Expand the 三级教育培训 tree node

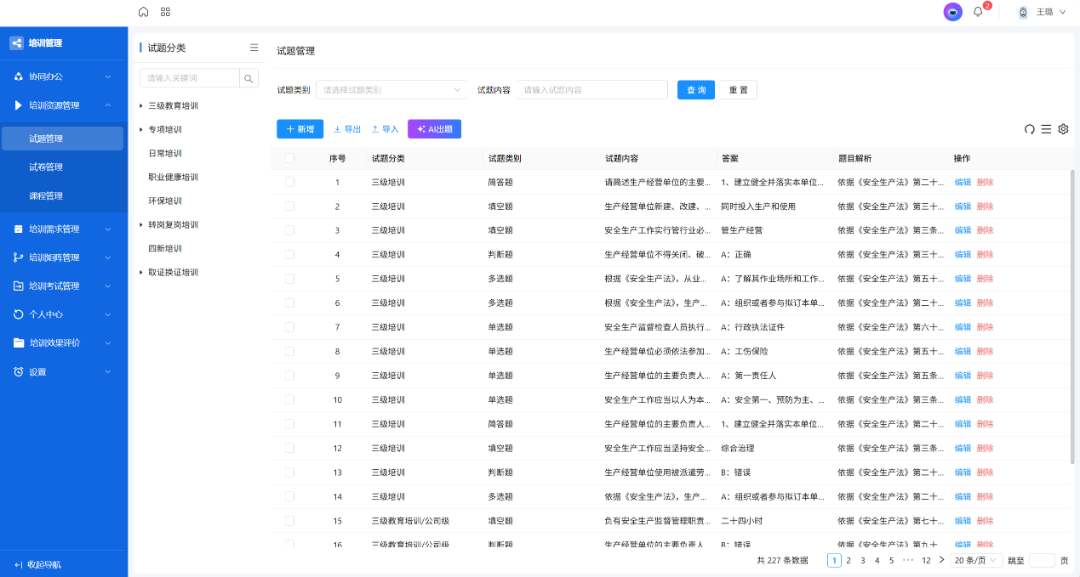pos(141,106)
